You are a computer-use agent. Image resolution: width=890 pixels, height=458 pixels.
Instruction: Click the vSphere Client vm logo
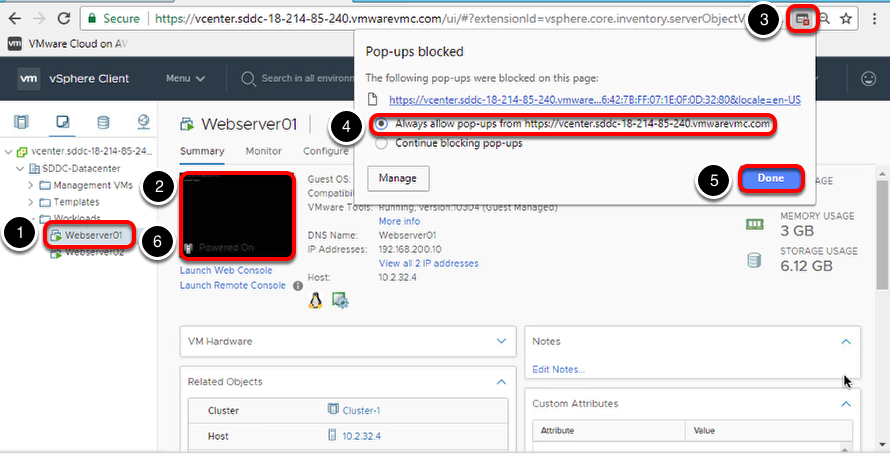[x=28, y=78]
